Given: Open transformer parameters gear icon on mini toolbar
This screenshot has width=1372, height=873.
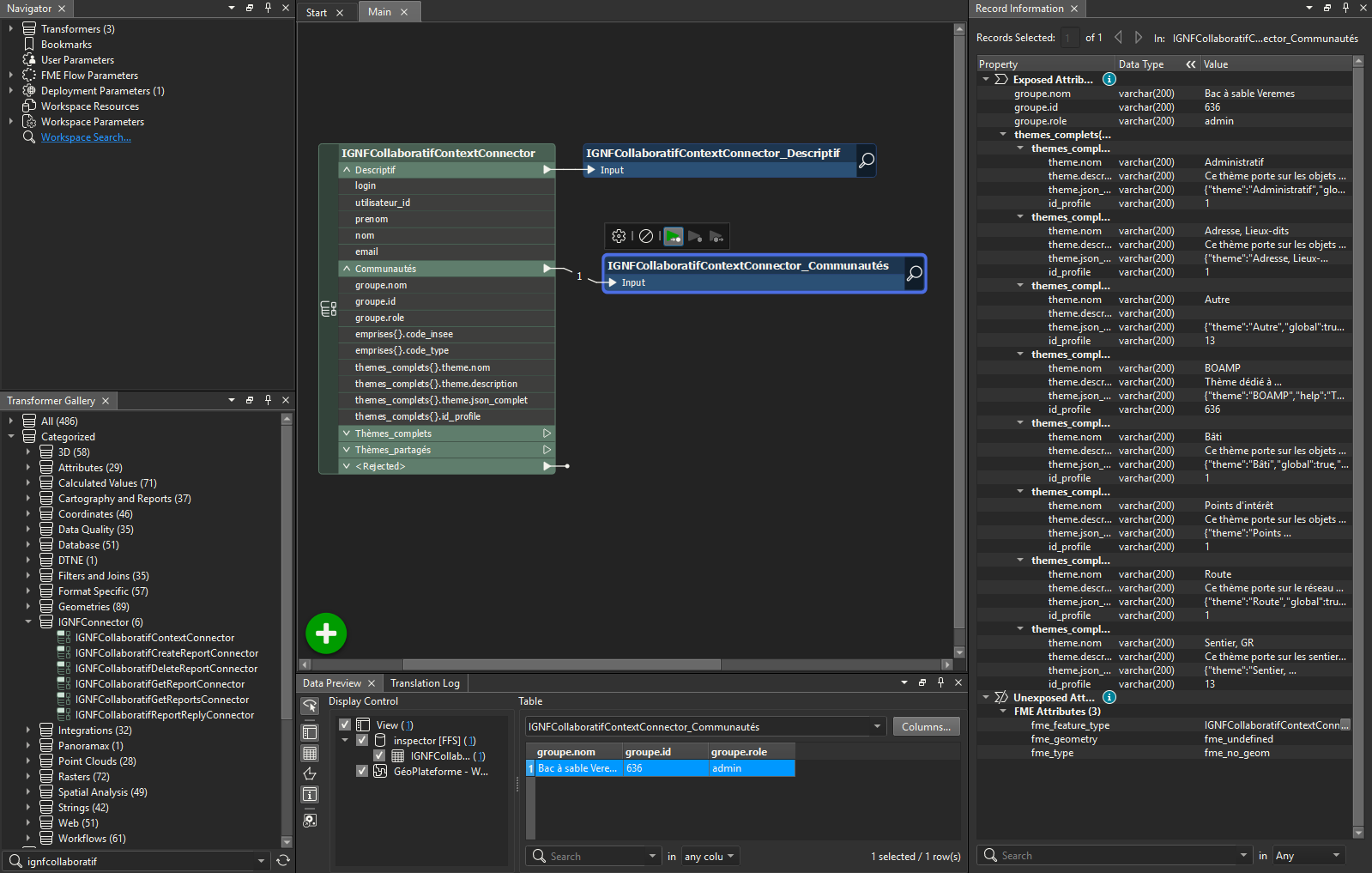Looking at the screenshot, I should (x=619, y=236).
